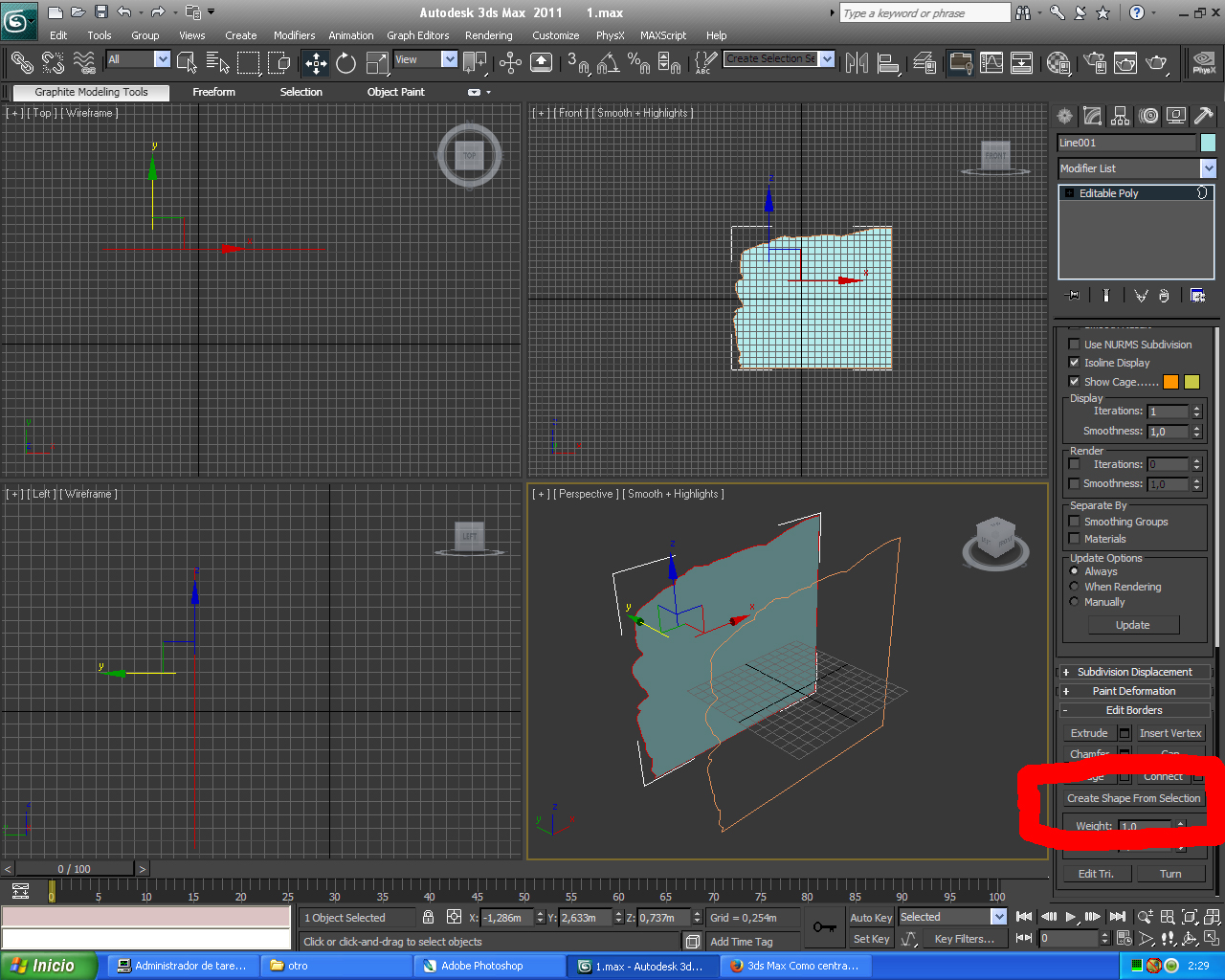Toggle Angle Snap in the main toolbar
Screen dimensions: 1225x980
(x=608, y=63)
